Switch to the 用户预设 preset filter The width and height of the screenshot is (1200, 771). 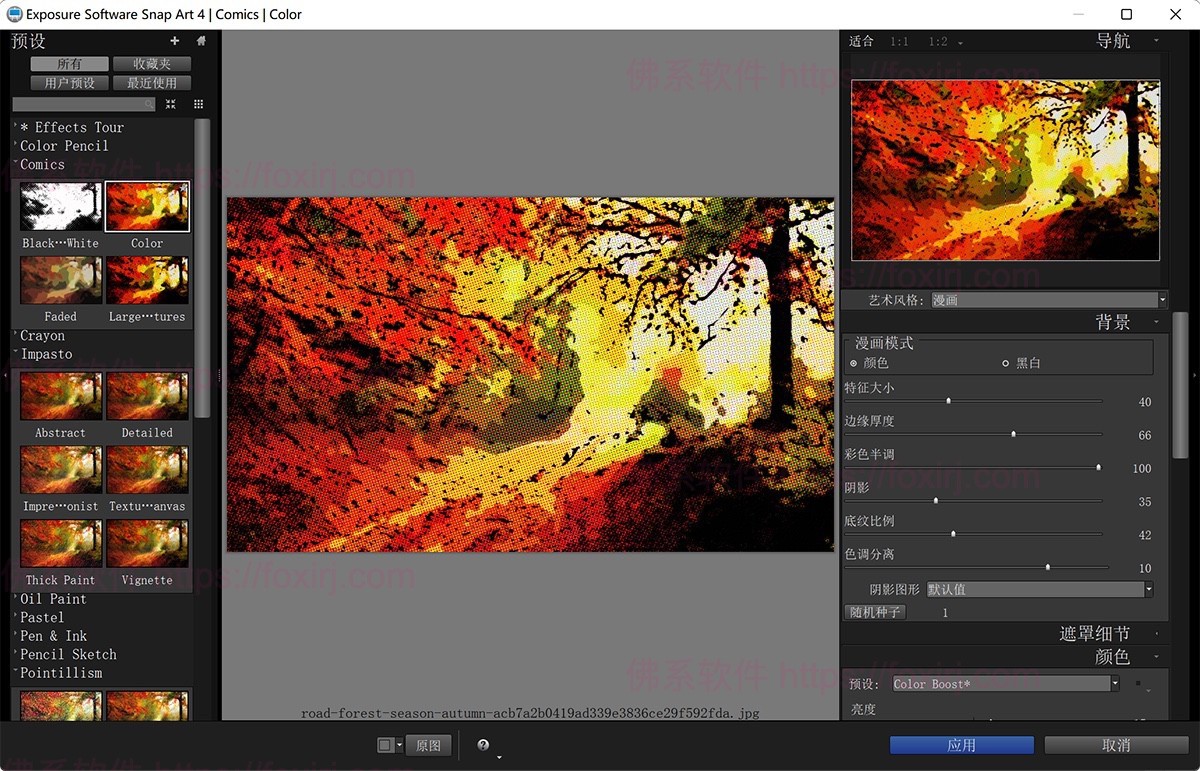pos(69,83)
